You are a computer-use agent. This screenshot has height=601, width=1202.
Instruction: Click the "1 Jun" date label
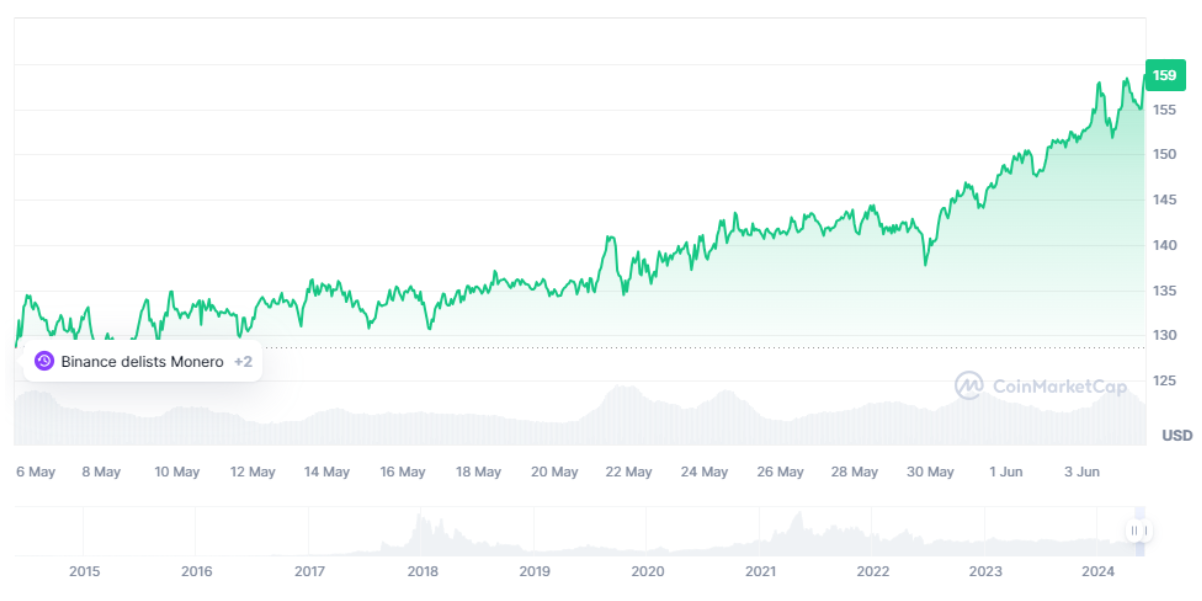(x=1006, y=472)
